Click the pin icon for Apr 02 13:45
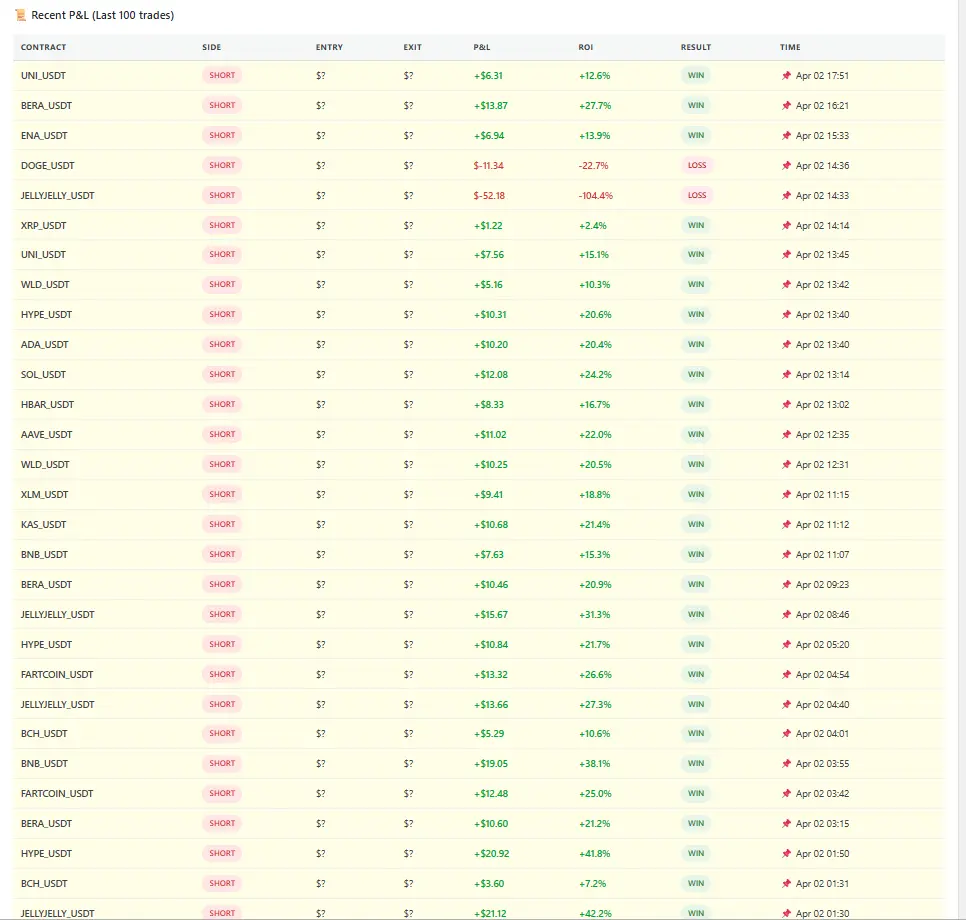The height and width of the screenshot is (920, 966). click(x=786, y=254)
